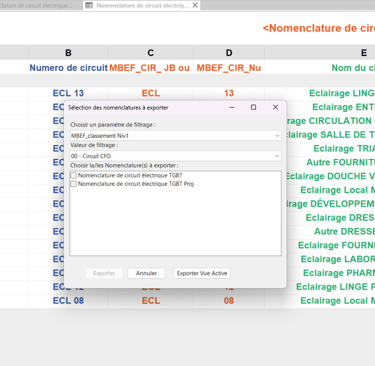Click the Eclairage TRIA cell
The width and height of the screenshot is (375, 366).
[331, 149]
